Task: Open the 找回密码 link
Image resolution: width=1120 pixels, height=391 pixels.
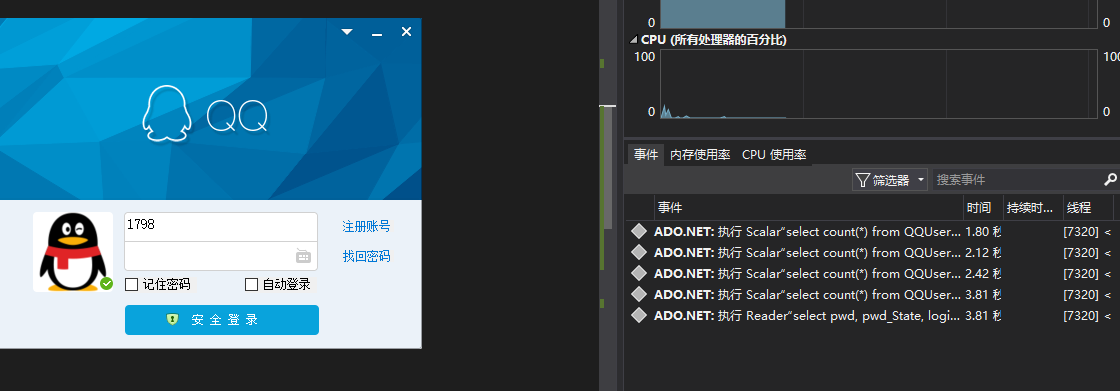Action: tap(366, 256)
